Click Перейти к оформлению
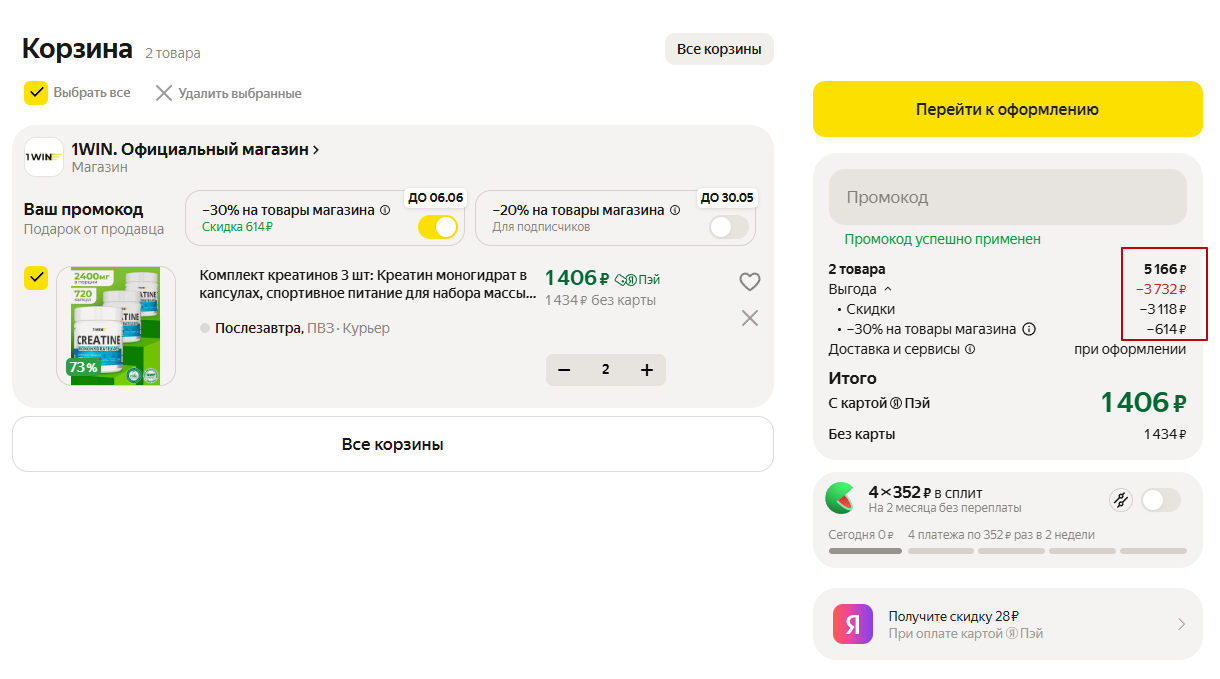Screen dimensions: 1220x679 pyautogui.click(x=1008, y=109)
